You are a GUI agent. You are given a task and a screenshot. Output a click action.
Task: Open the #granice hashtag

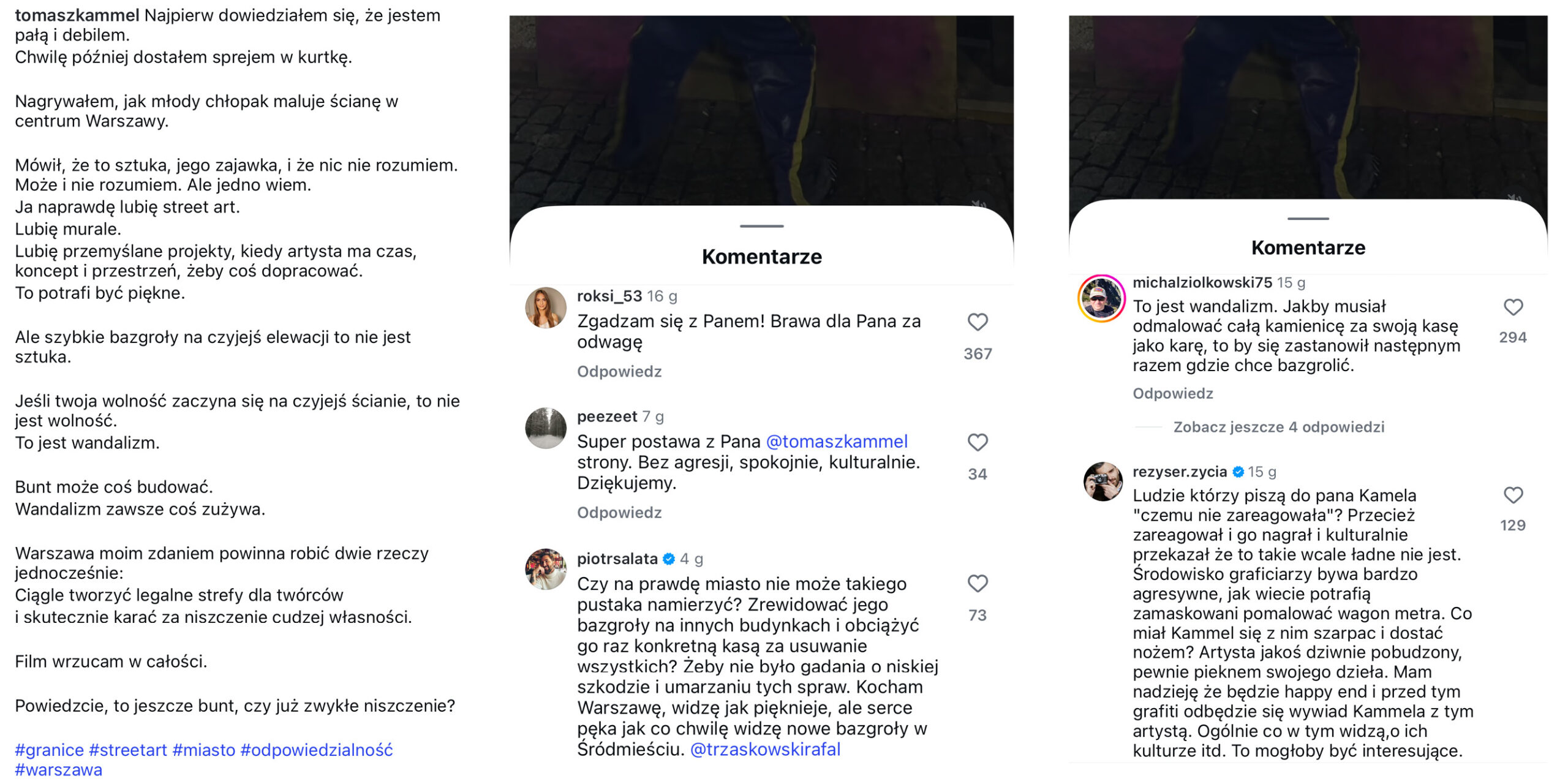[49, 750]
